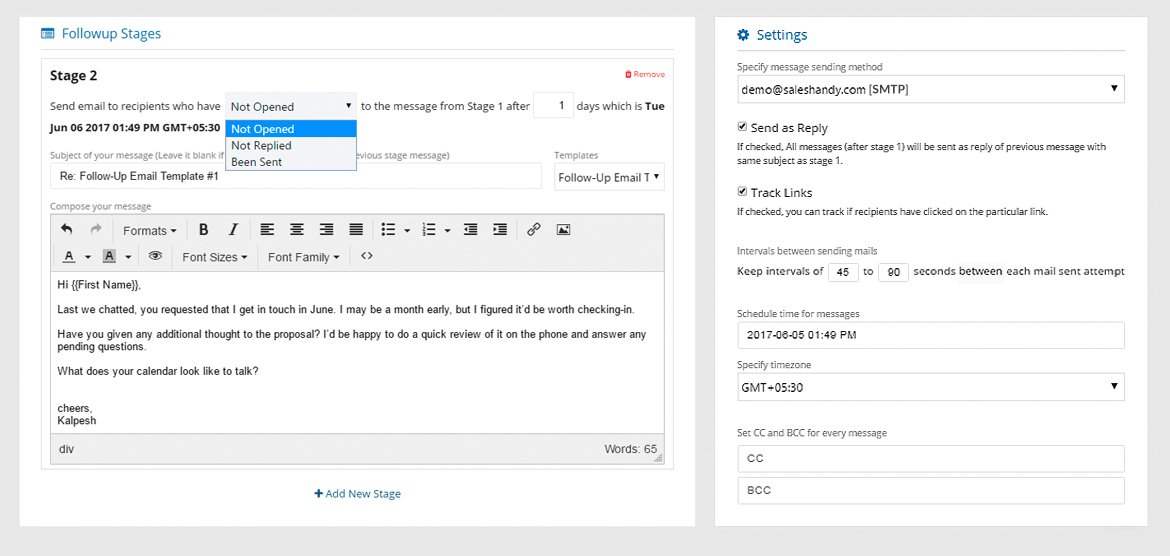Apply italic formatting to message
The height and width of the screenshot is (556, 1170).
point(233,230)
